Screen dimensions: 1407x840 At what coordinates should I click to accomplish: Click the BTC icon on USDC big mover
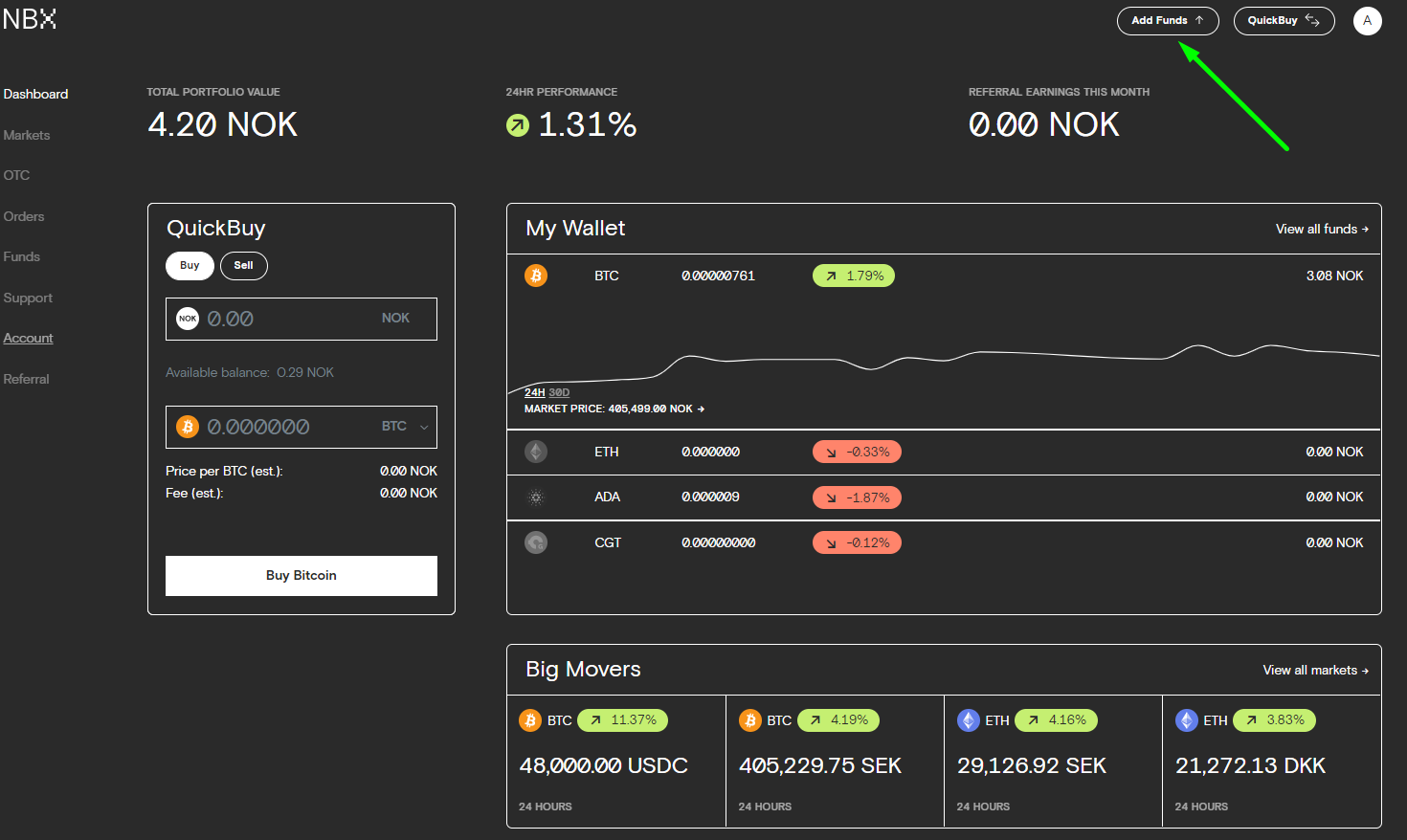click(530, 720)
